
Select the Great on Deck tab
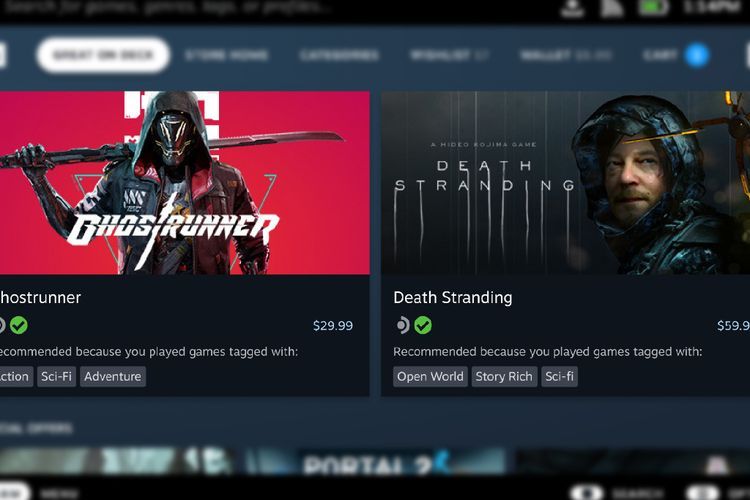103,55
